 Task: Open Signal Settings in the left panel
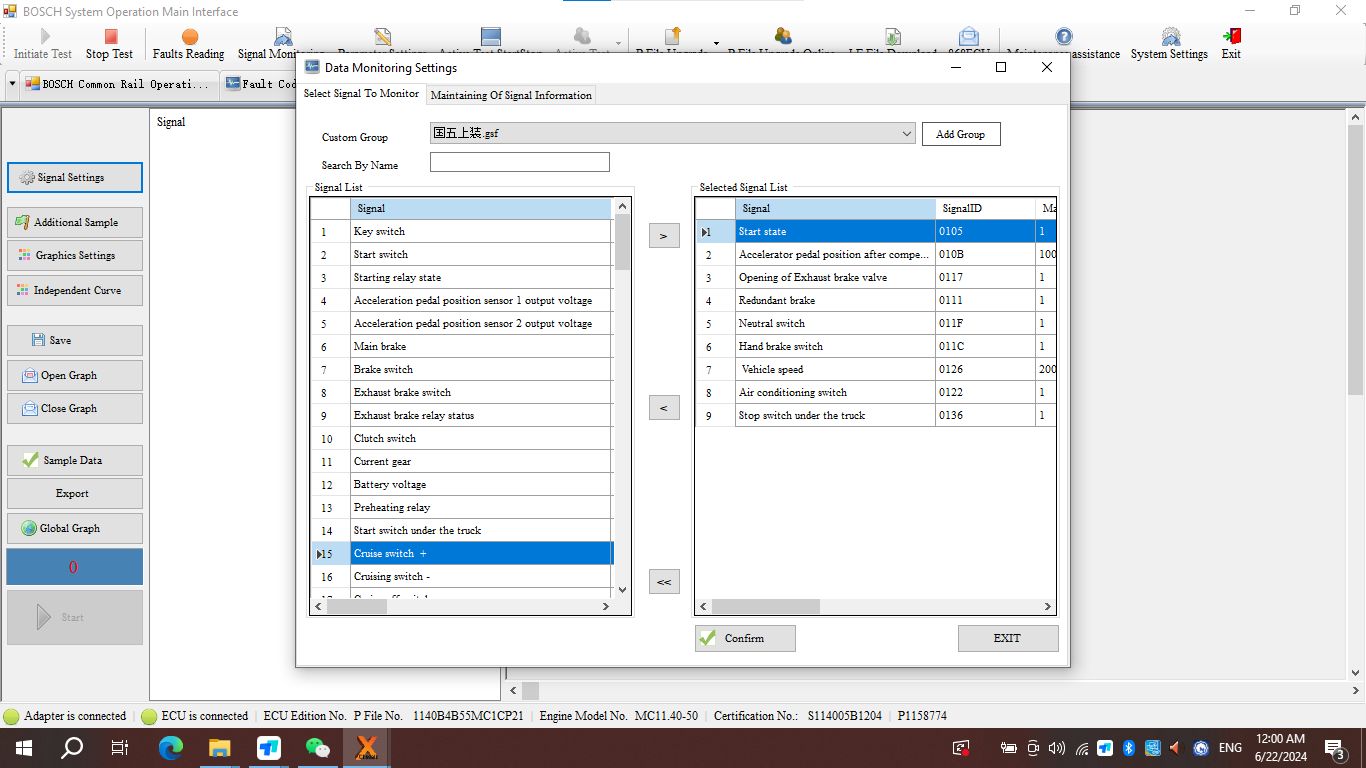coord(75,177)
